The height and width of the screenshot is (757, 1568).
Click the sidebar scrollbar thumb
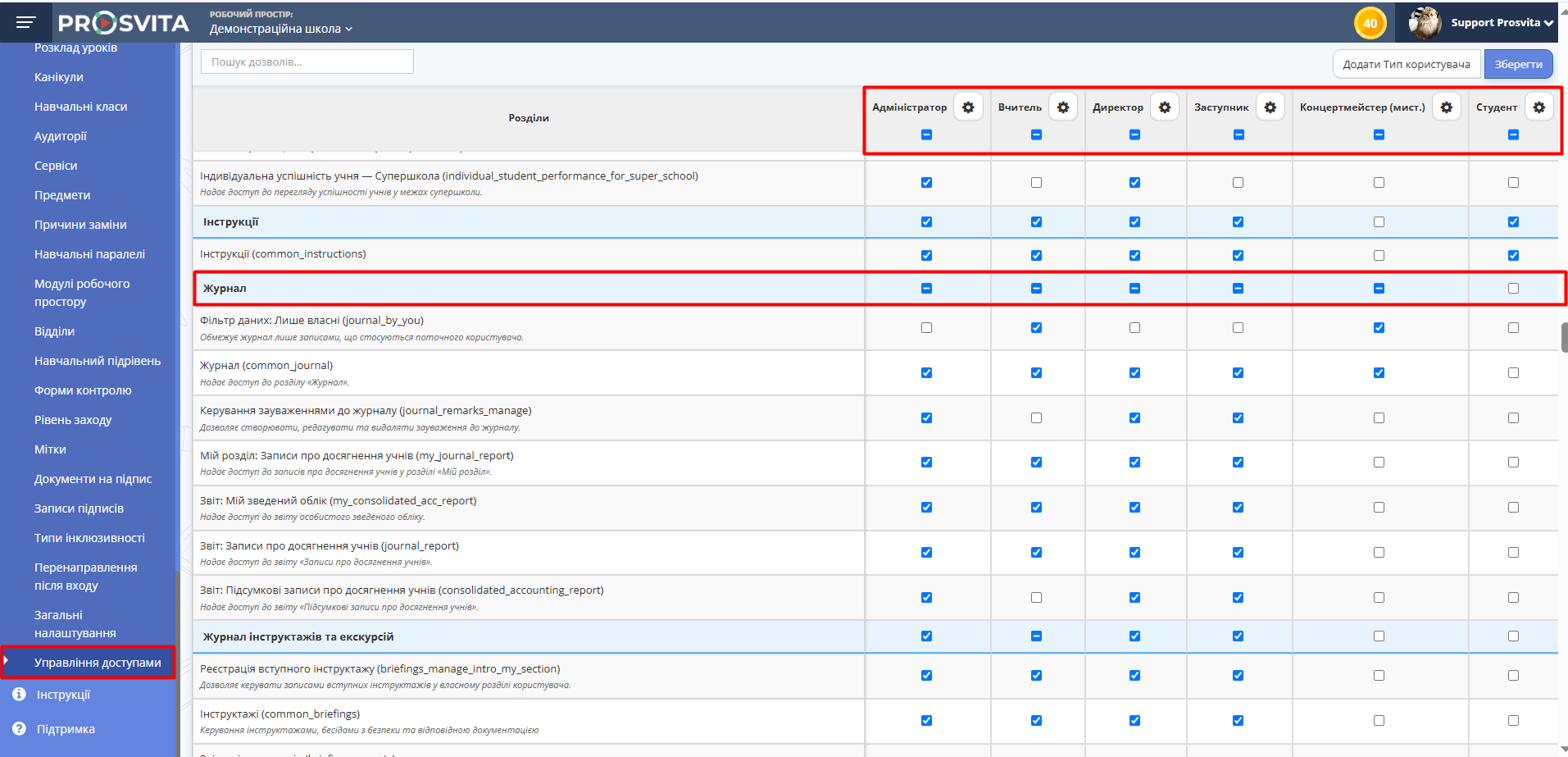pyautogui.click(x=177, y=664)
